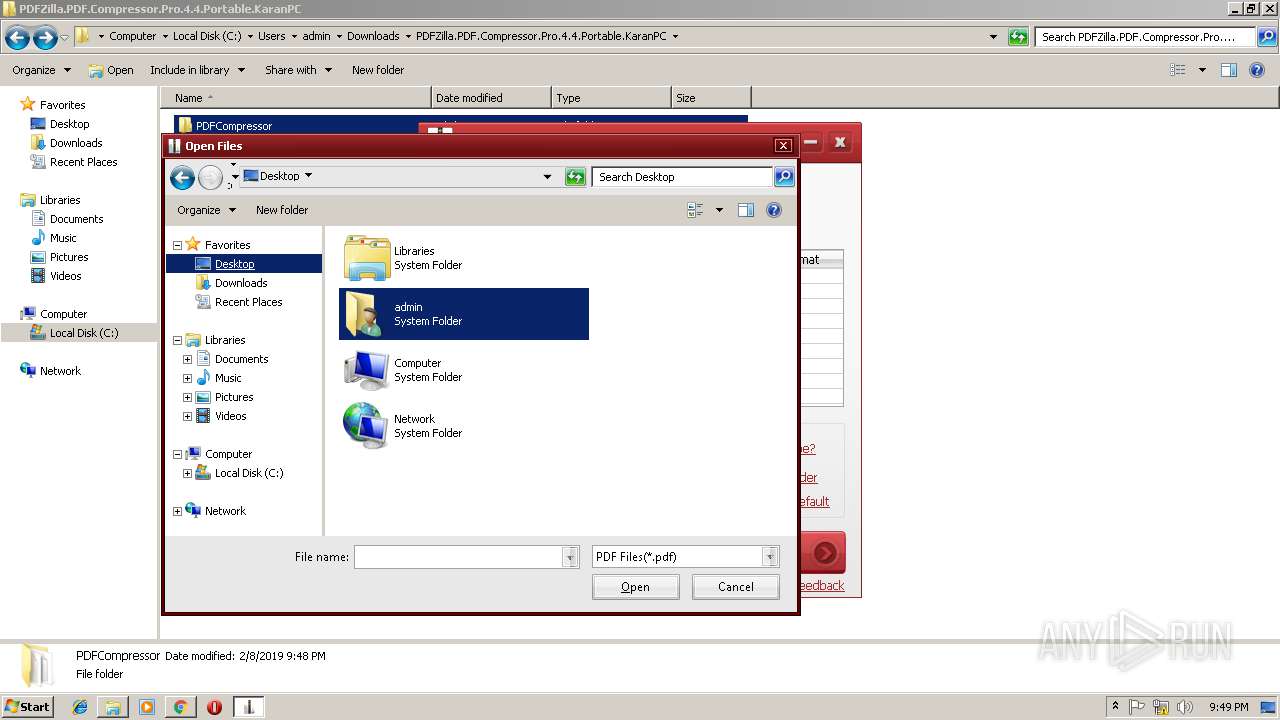Click Explorer search magnifier button
This screenshot has width=1280, height=720.
click(1267, 37)
